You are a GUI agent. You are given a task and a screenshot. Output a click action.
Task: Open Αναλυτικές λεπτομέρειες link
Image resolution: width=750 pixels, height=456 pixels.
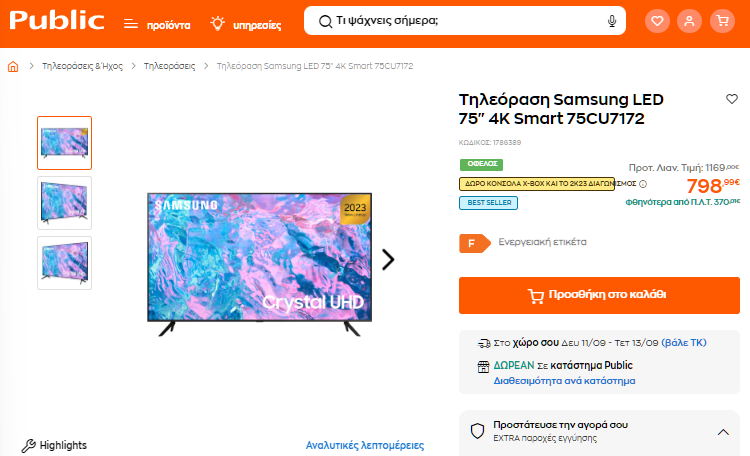(364, 445)
